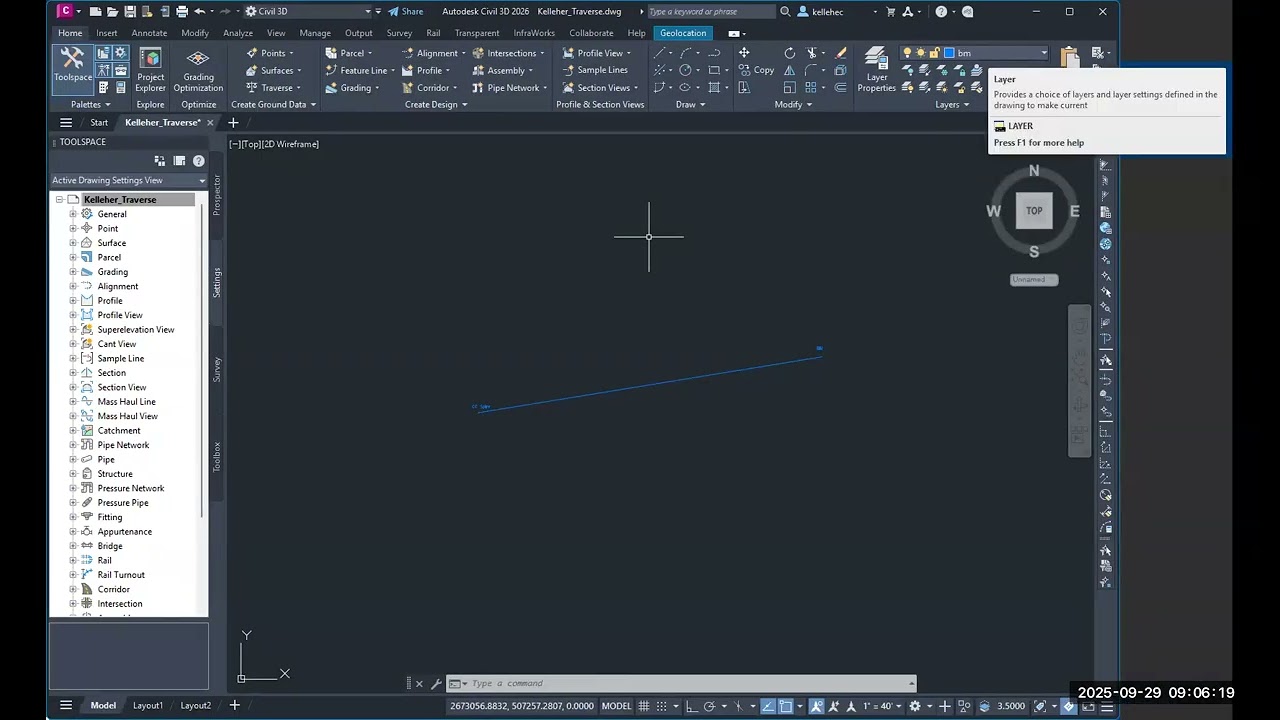
Task: Toggle polar tracking in status bar
Action: click(709, 706)
